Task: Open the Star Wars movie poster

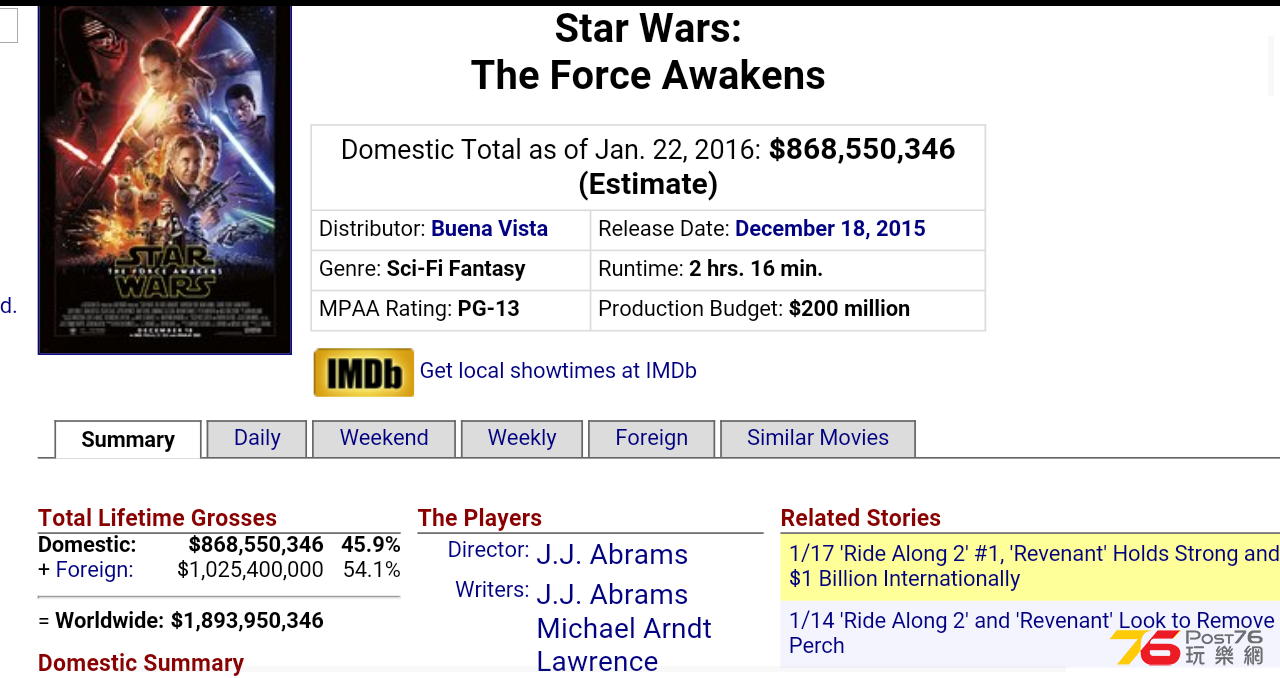Action: pos(165,179)
